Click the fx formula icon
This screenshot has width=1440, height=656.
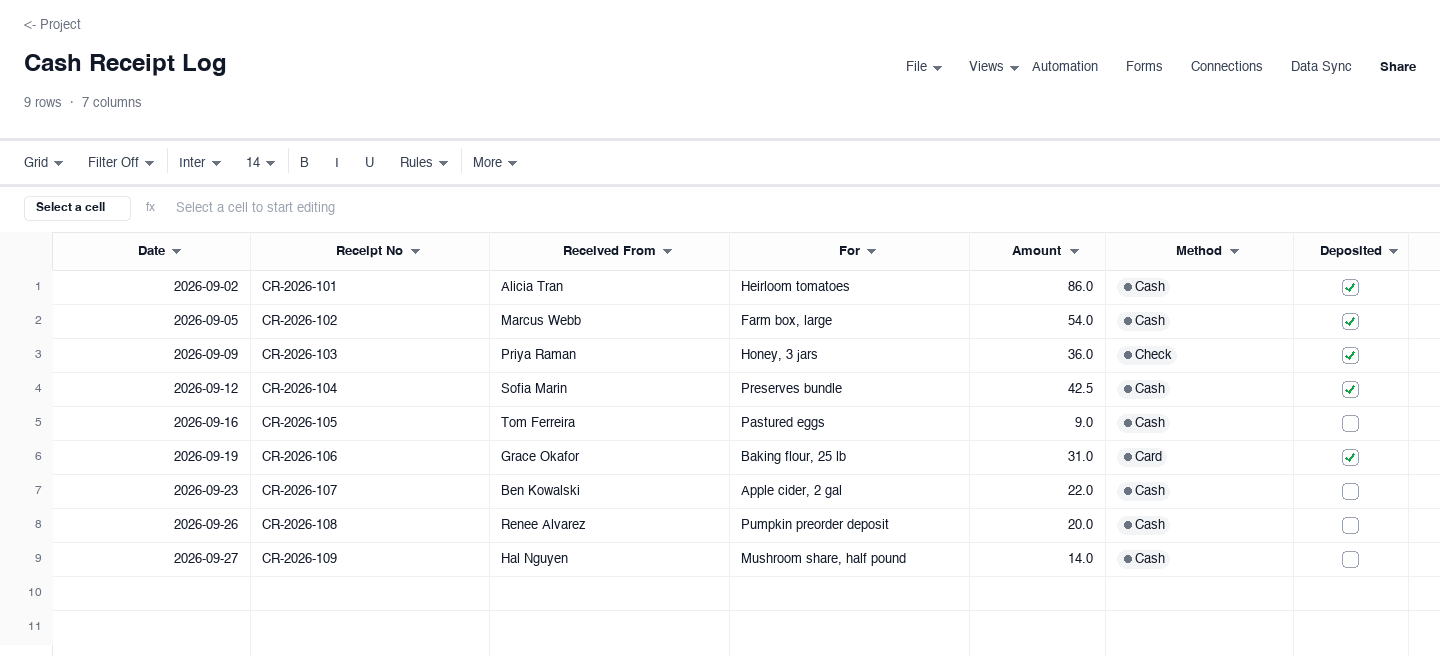[x=150, y=207]
